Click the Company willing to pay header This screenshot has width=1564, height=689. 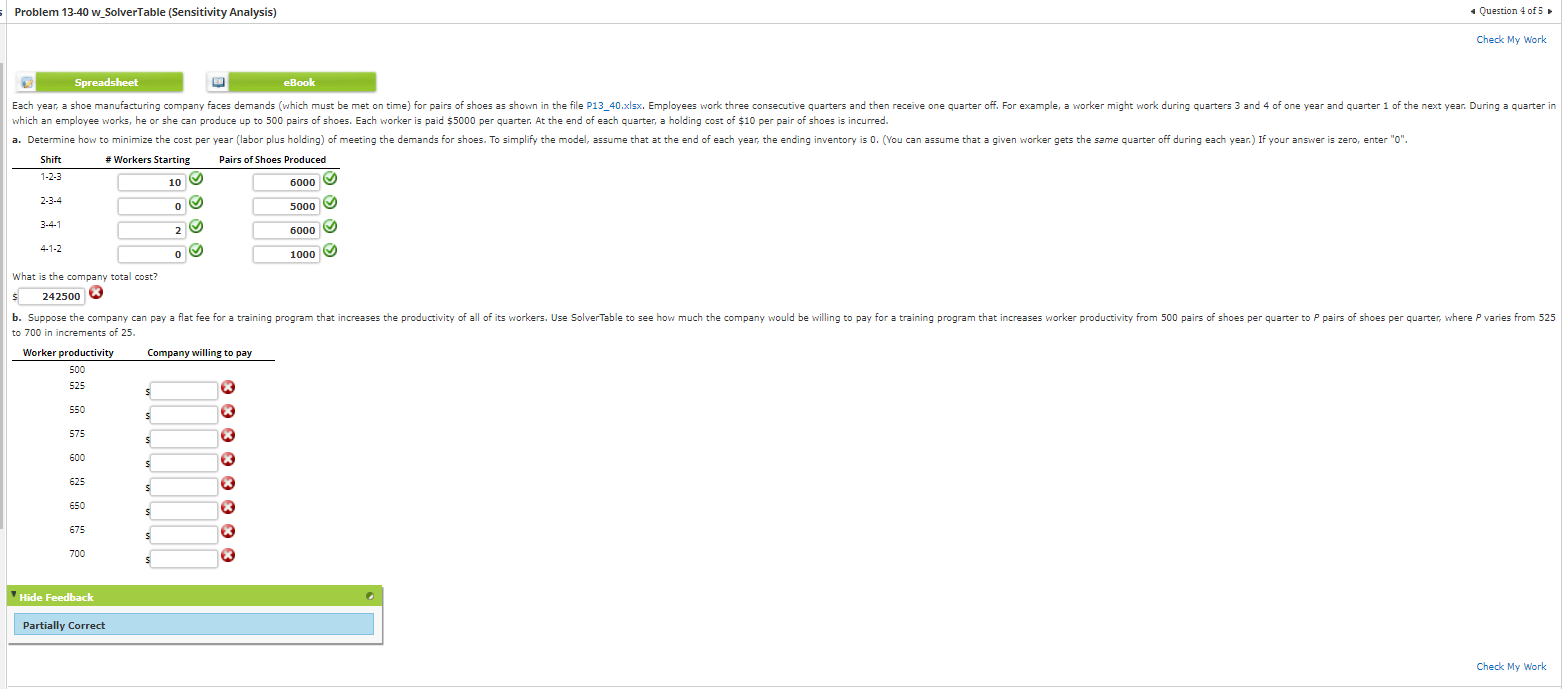pos(199,353)
